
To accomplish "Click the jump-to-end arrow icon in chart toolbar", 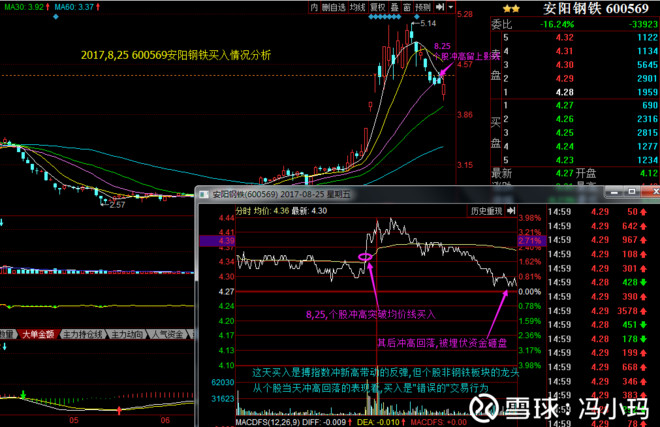I will pyautogui.click(x=440, y=7).
